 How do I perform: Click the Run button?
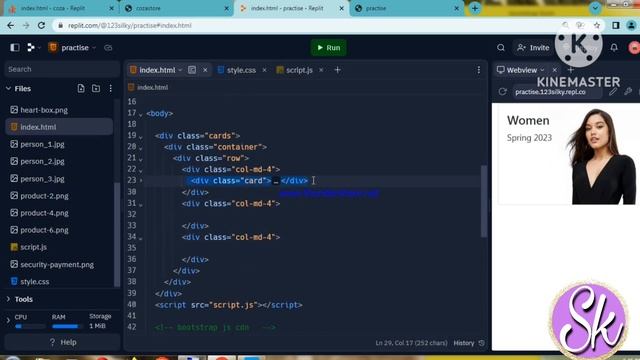click(x=329, y=48)
